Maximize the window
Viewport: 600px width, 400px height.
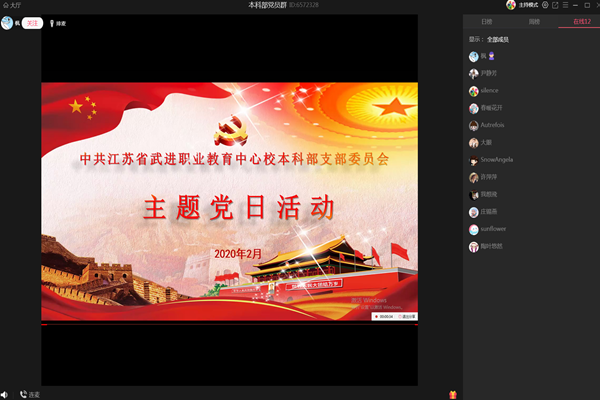click(587, 5)
